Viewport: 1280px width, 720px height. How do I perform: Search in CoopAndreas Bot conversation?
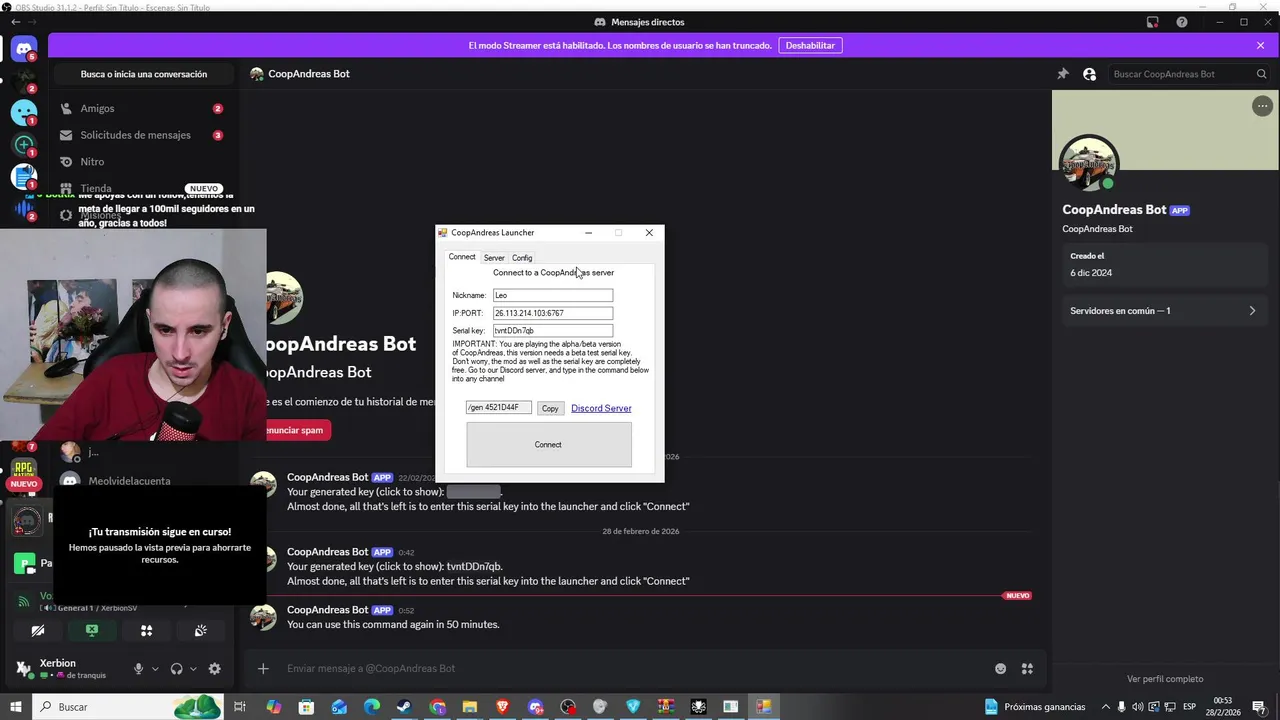[1190, 74]
